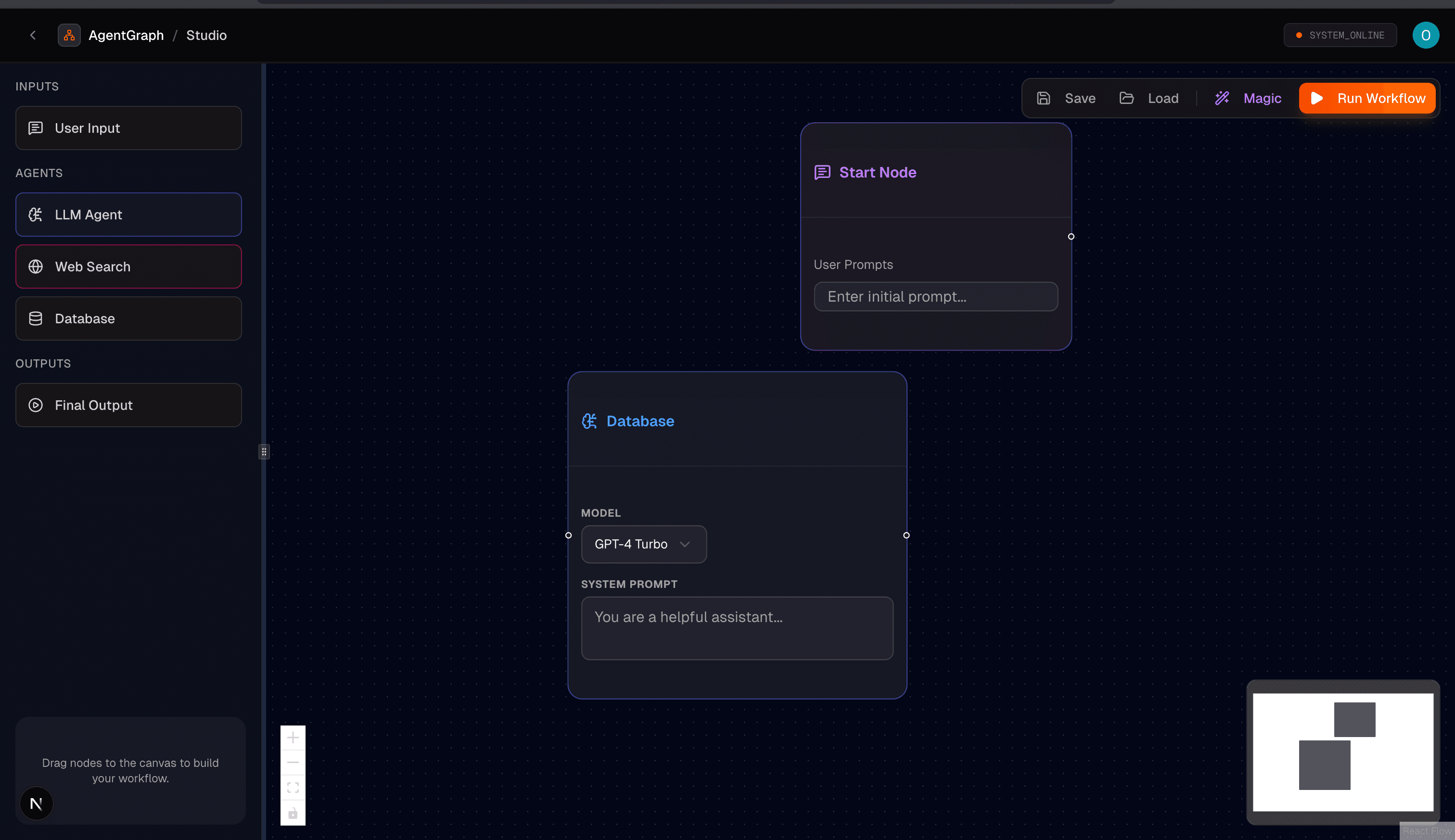Click the zoom in plus control

(293, 738)
